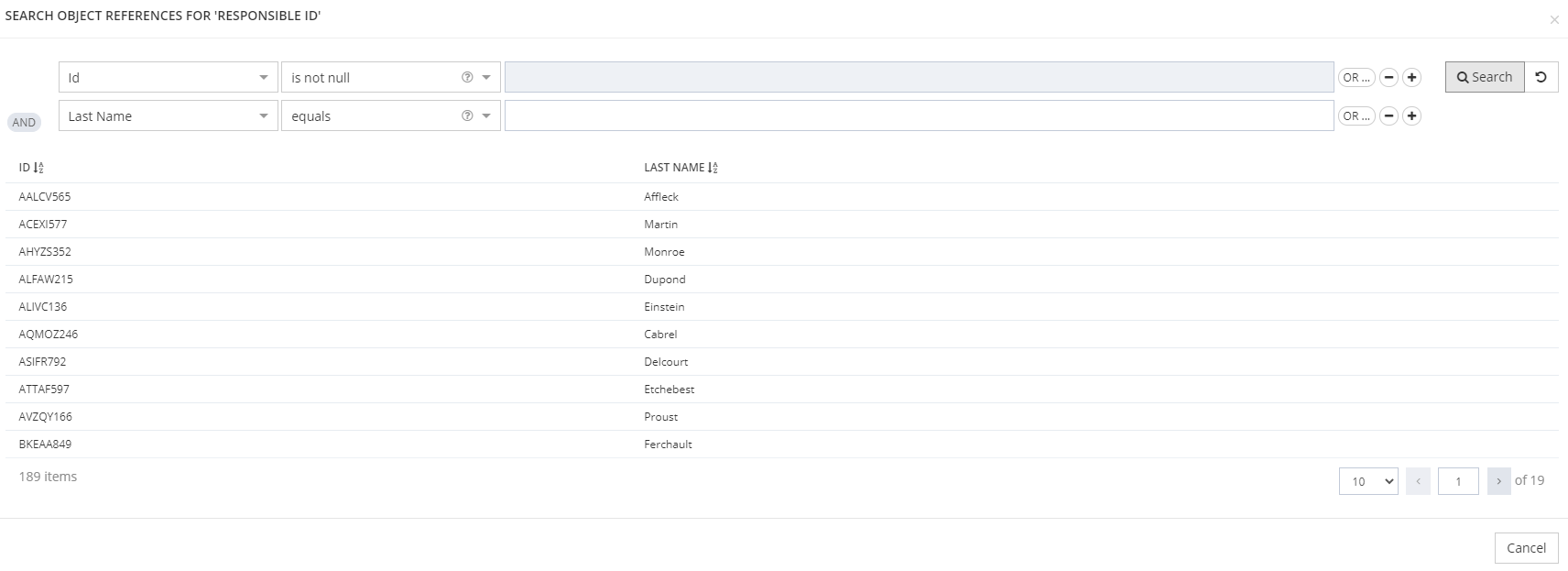
Task: Run the Search button
Action: pyautogui.click(x=1484, y=77)
